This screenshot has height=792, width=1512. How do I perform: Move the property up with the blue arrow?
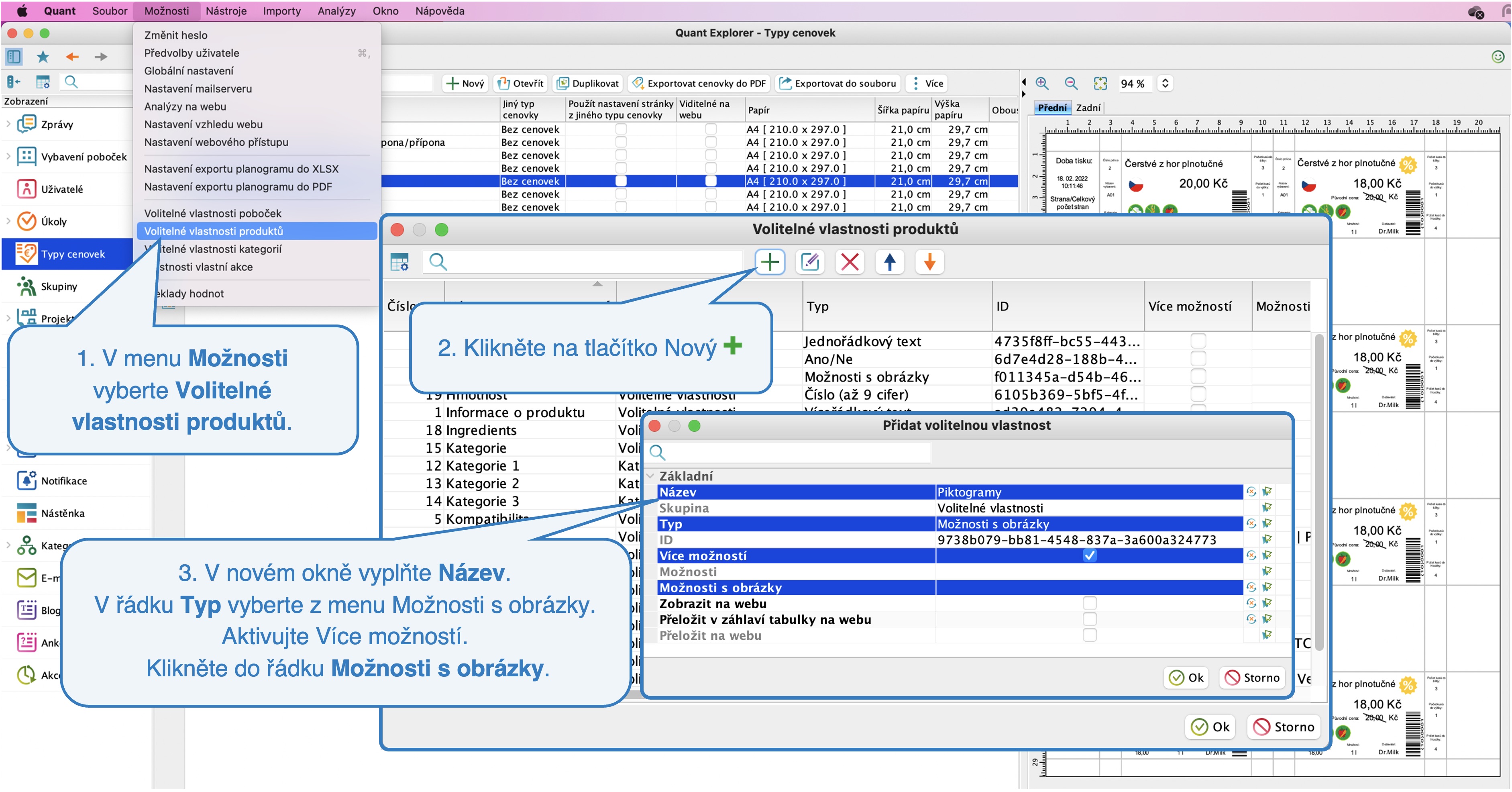pyautogui.click(x=890, y=262)
